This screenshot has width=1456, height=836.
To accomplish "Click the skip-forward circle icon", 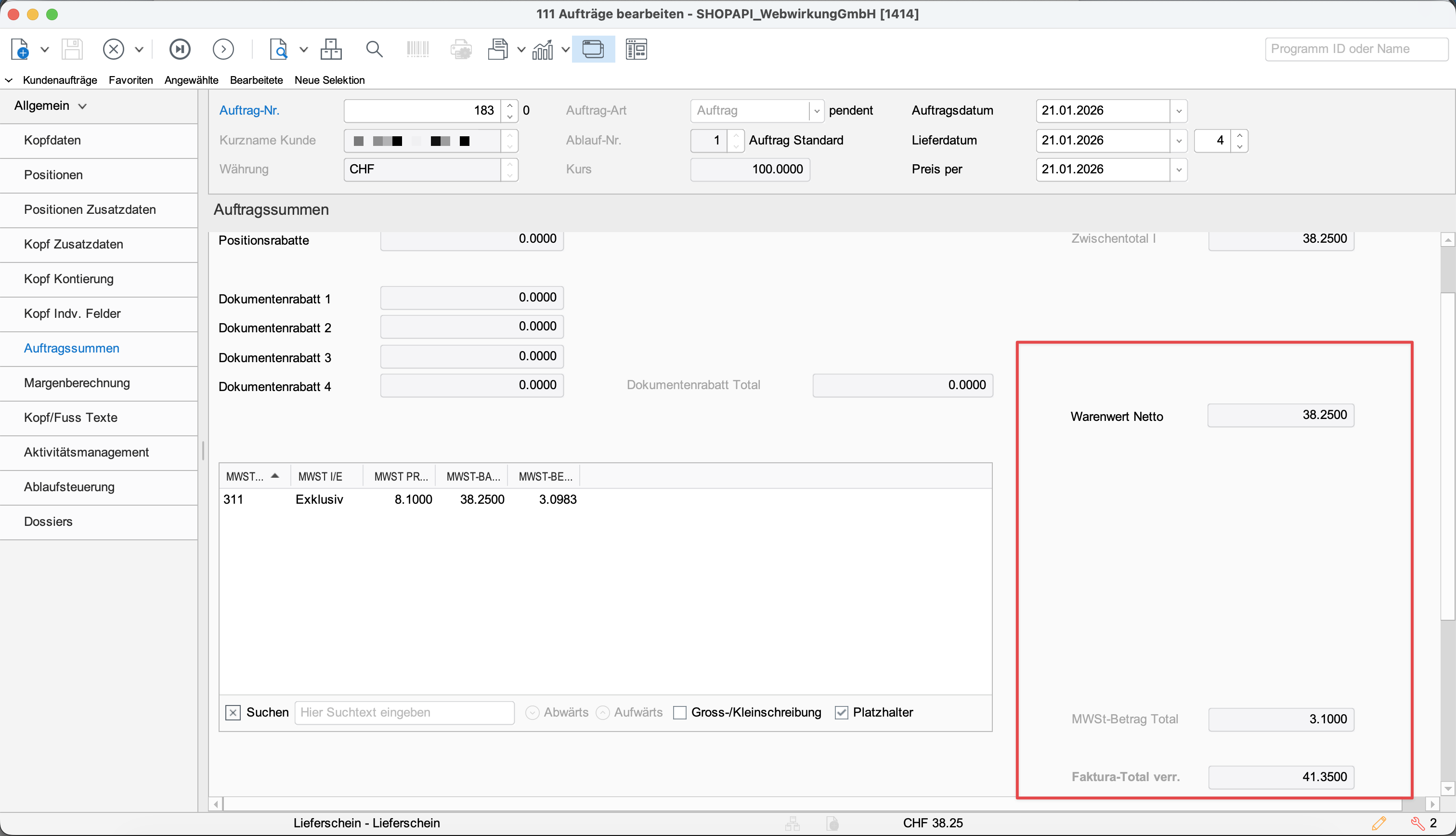I will tap(180, 50).
